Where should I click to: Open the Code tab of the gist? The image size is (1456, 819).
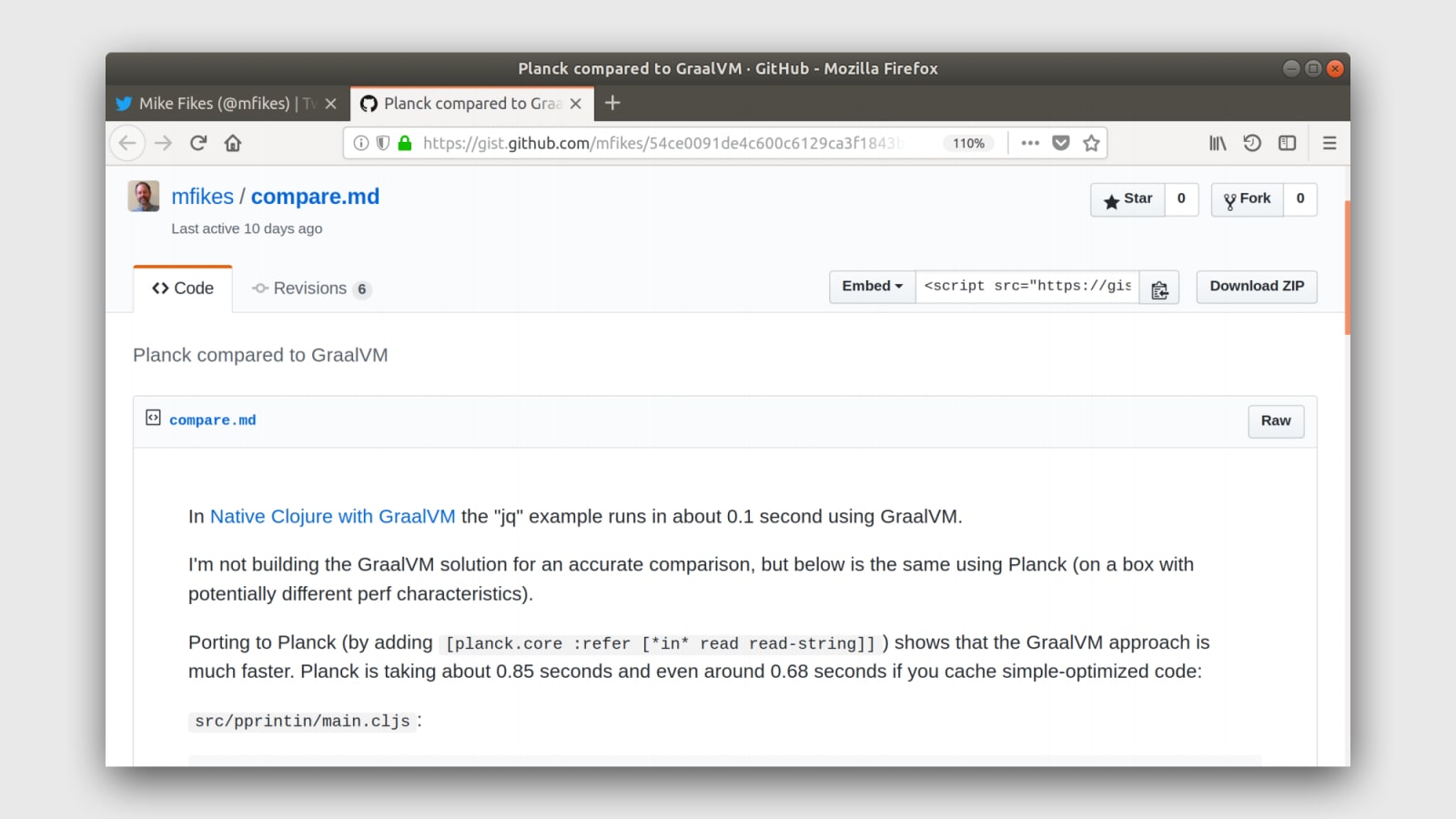tap(183, 288)
